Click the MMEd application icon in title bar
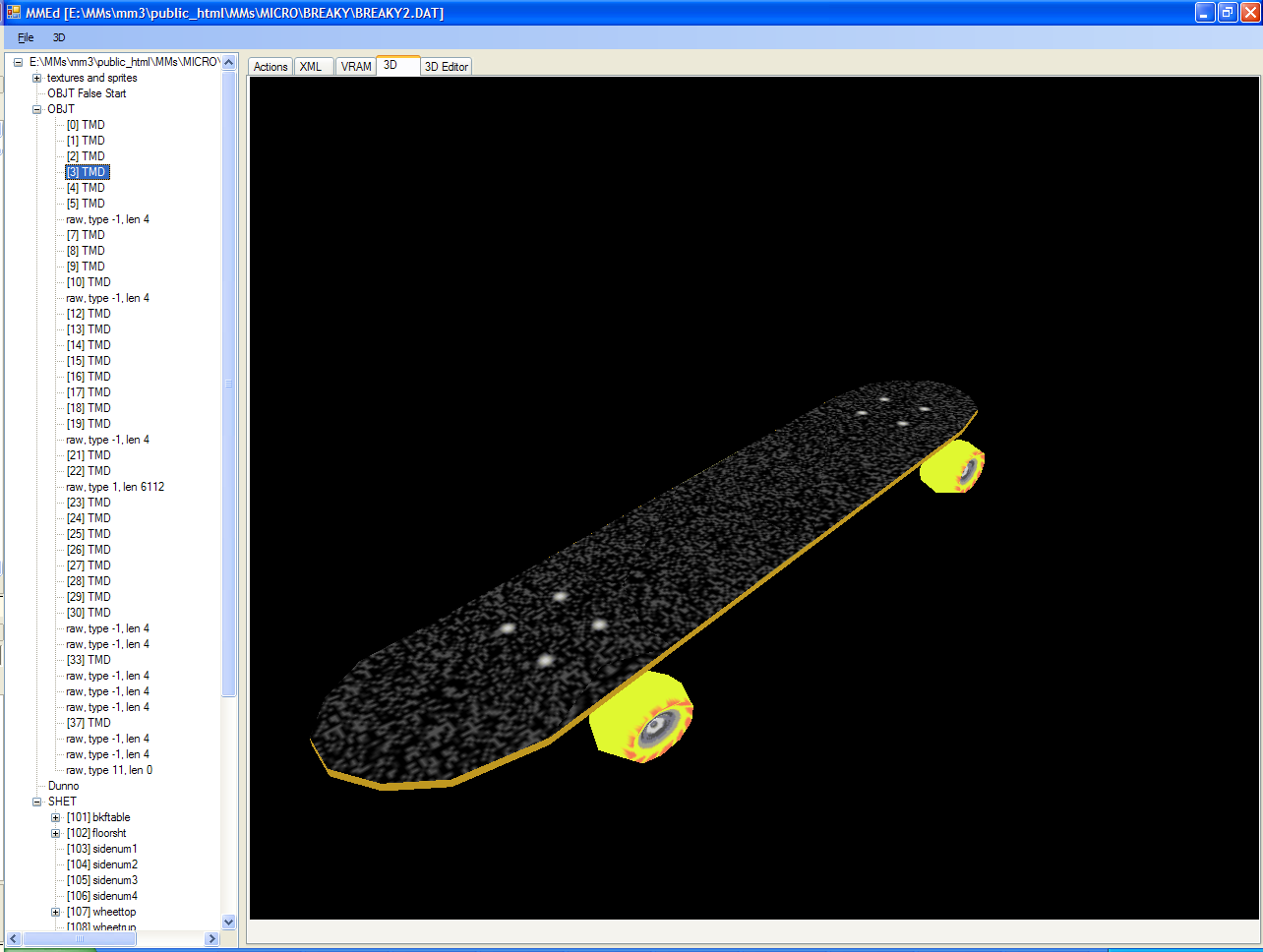The width and height of the screenshot is (1263, 952). [x=14, y=13]
